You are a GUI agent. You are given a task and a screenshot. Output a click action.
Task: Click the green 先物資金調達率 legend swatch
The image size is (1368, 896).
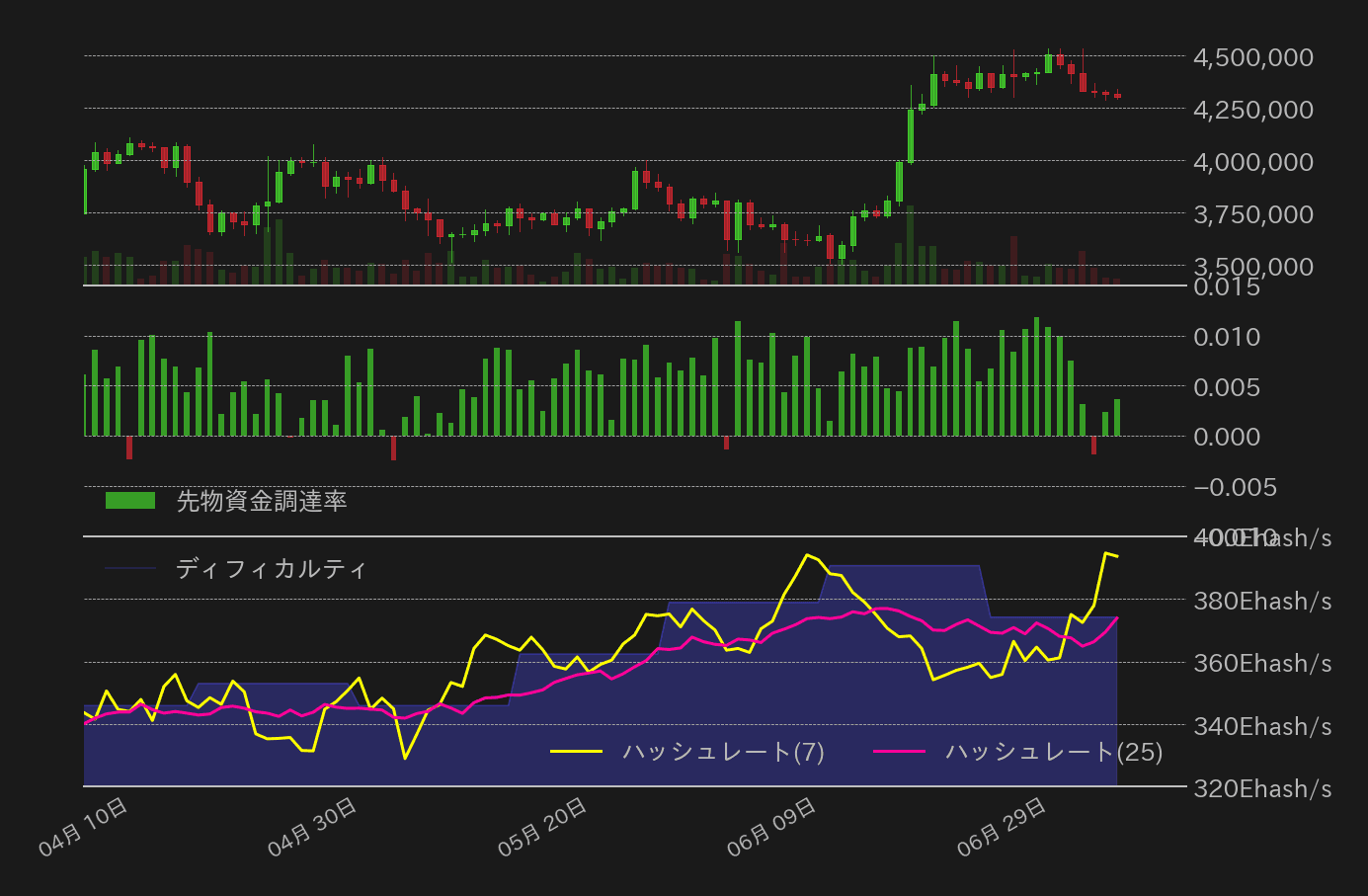click(130, 501)
